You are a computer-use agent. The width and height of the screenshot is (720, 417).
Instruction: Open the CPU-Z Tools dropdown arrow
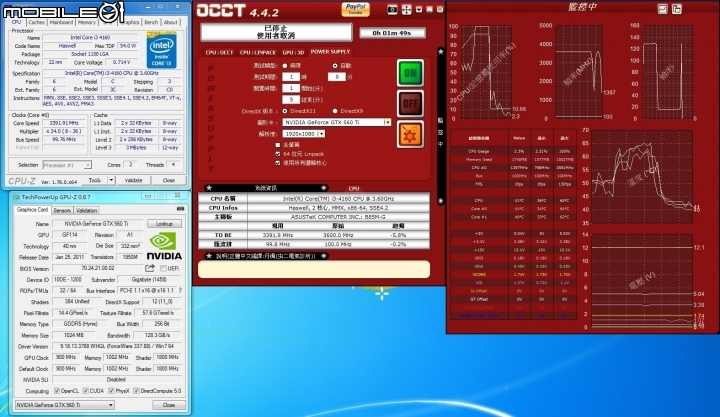coord(111,180)
